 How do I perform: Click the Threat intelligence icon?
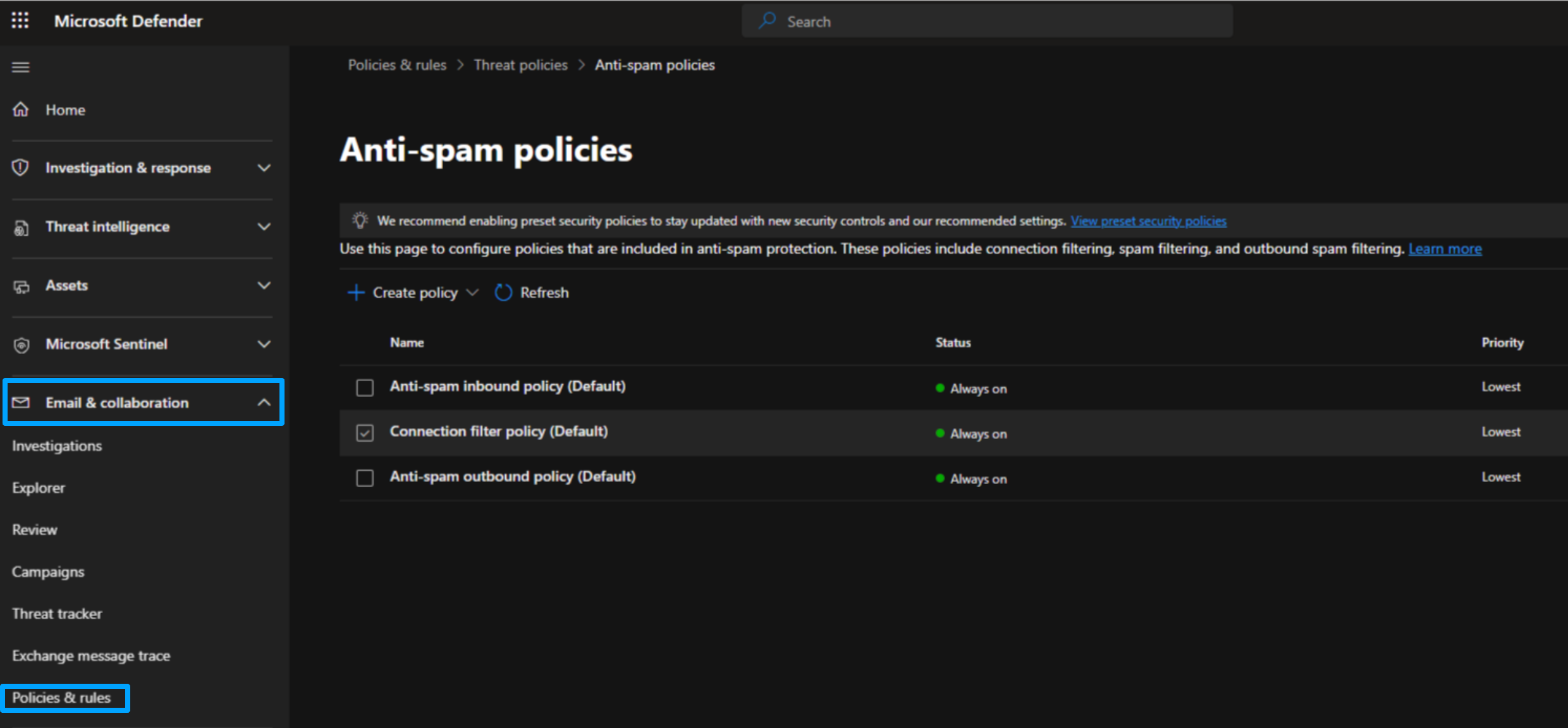coord(21,227)
